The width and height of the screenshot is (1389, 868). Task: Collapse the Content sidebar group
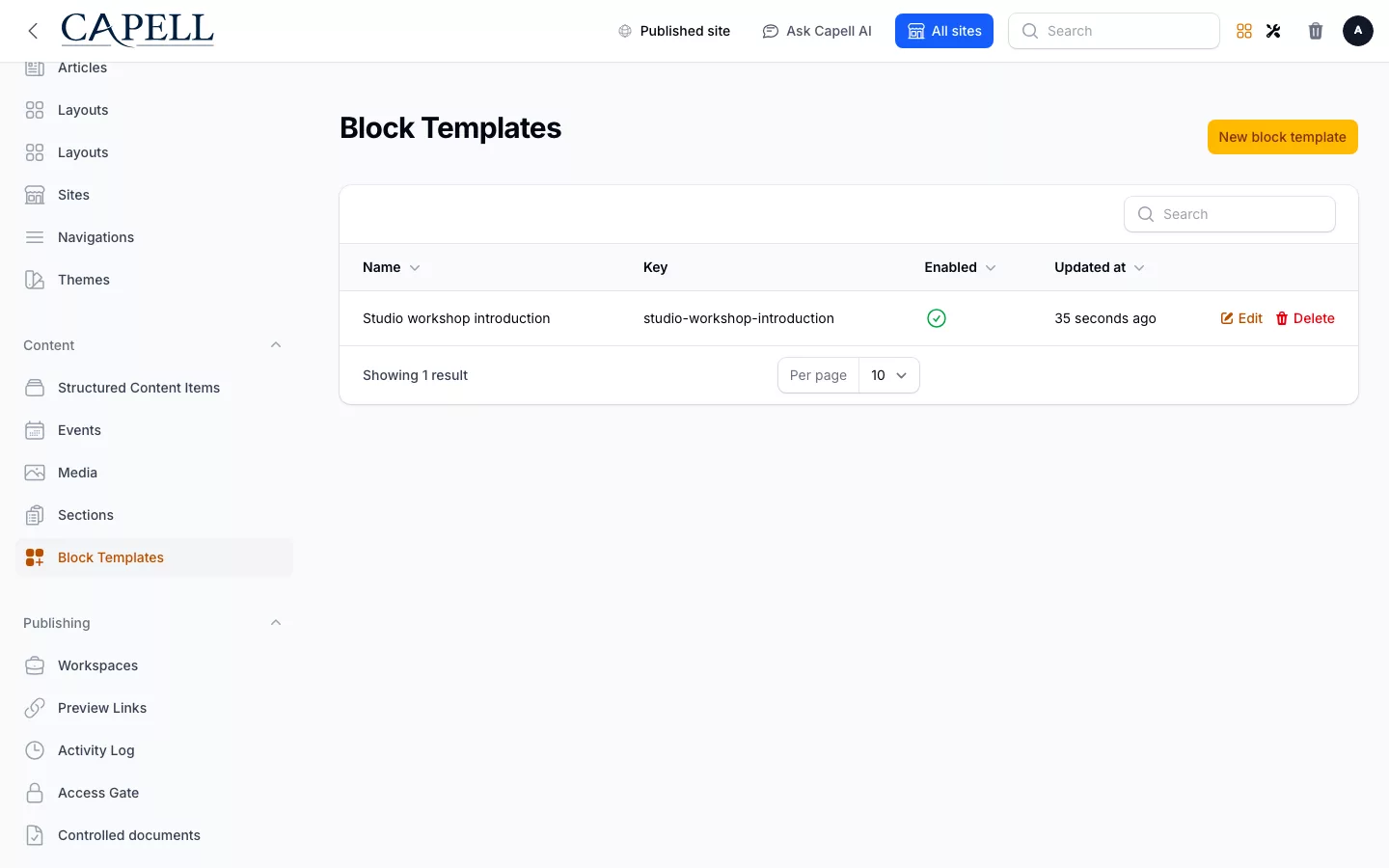[276, 345]
